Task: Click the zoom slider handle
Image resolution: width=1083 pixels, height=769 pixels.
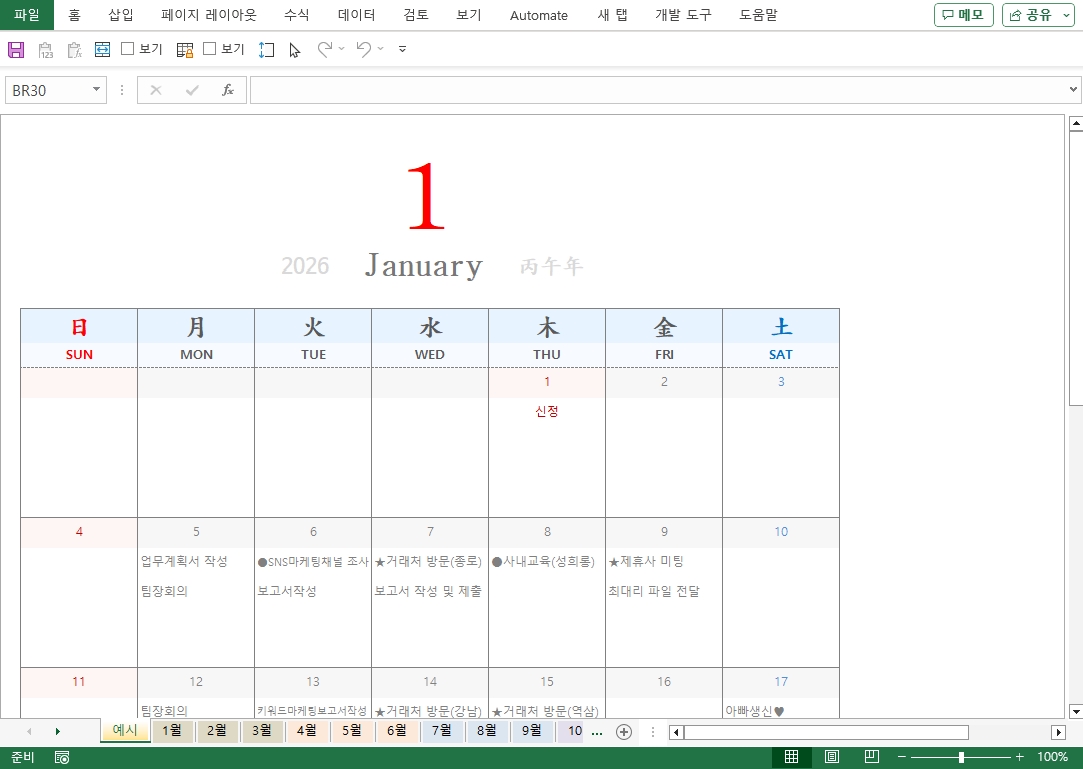Action: click(x=961, y=757)
